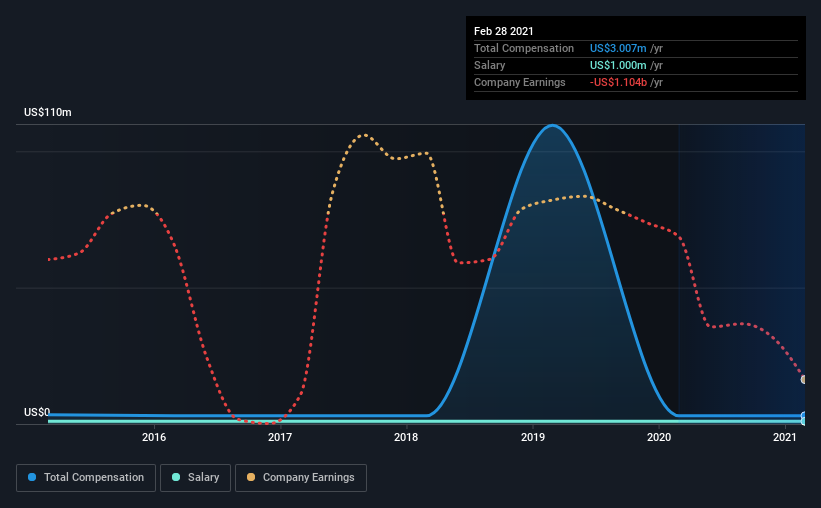
Task: Click the US$0 y-axis label
Action: [x=37, y=412]
